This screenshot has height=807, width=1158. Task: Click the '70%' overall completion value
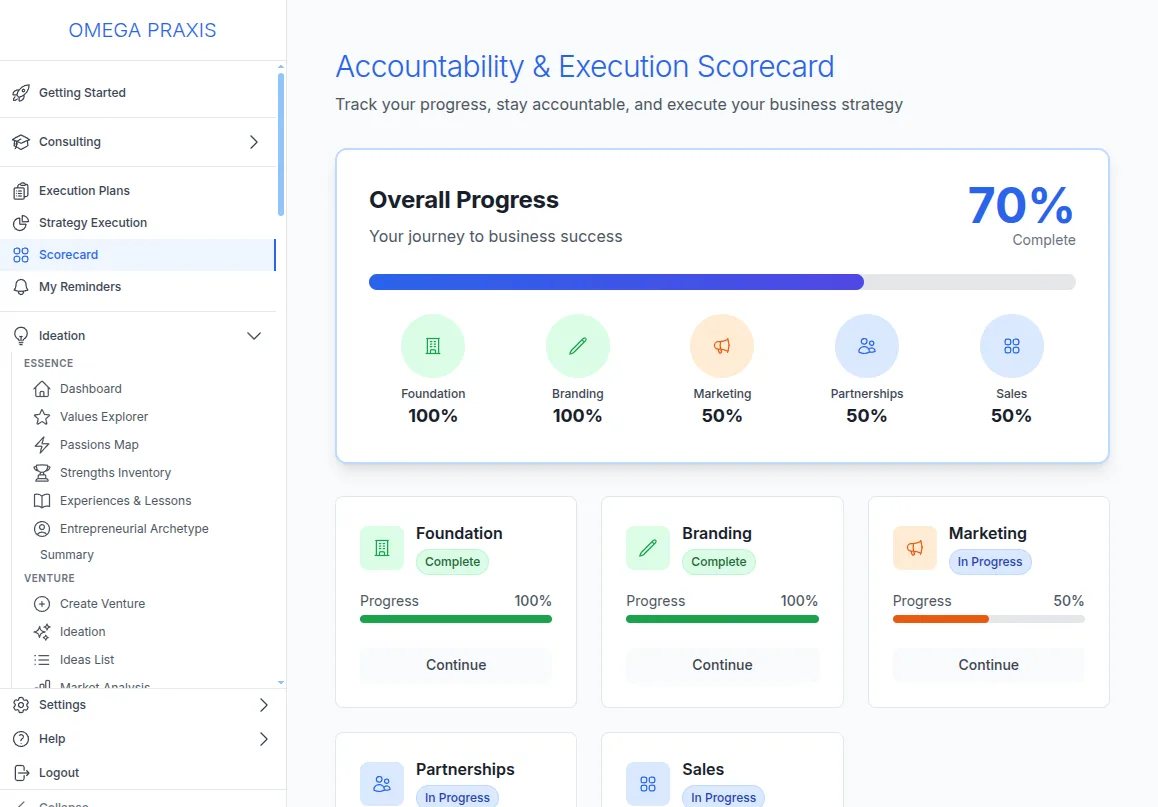coord(1021,205)
